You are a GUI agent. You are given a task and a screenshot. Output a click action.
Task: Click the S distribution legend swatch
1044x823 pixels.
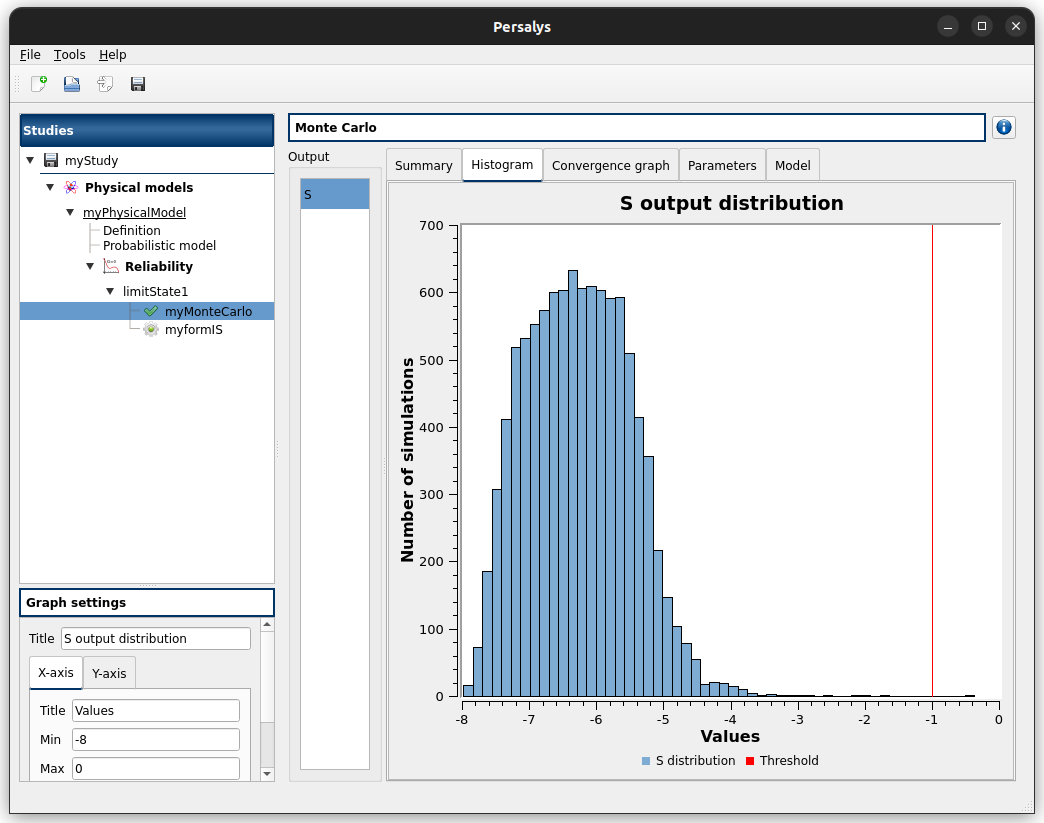(x=646, y=761)
